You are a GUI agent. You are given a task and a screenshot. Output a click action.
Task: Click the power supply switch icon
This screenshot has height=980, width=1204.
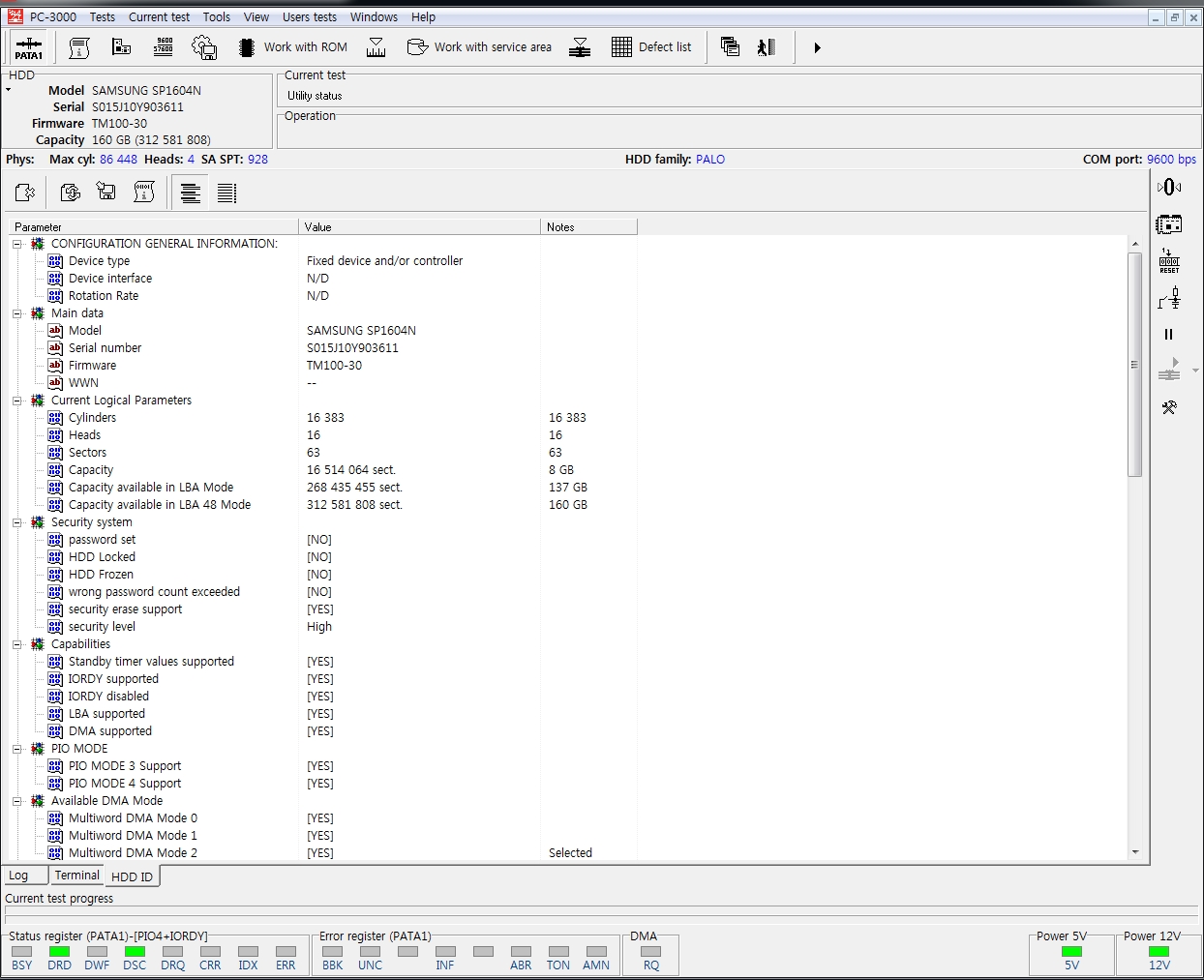click(x=1169, y=299)
